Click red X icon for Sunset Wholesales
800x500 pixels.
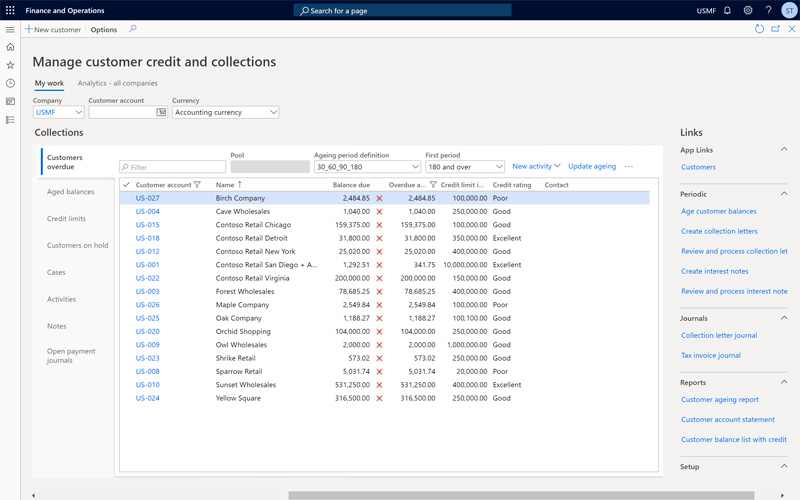pyautogui.click(x=379, y=385)
